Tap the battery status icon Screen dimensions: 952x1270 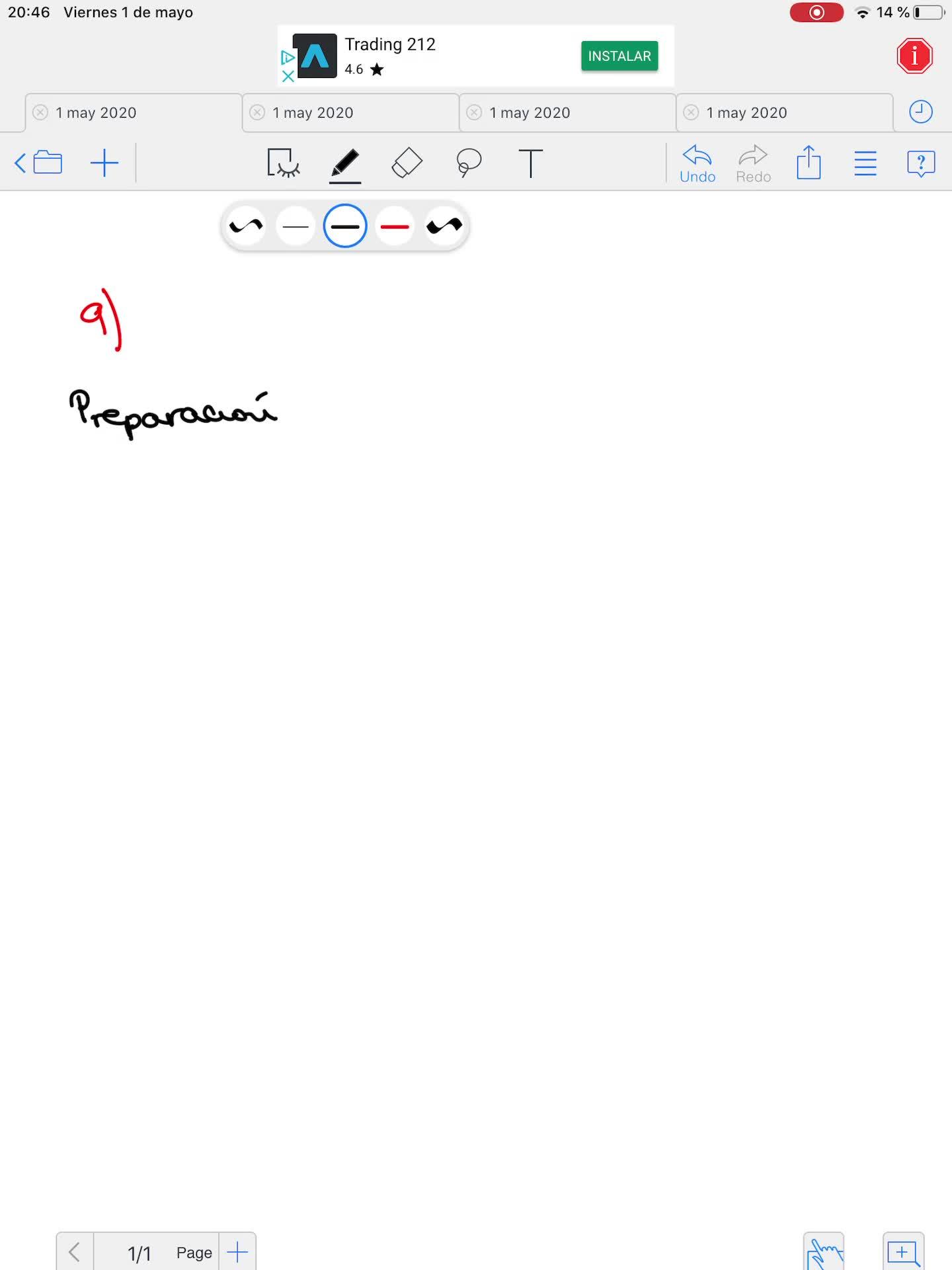coord(929,13)
